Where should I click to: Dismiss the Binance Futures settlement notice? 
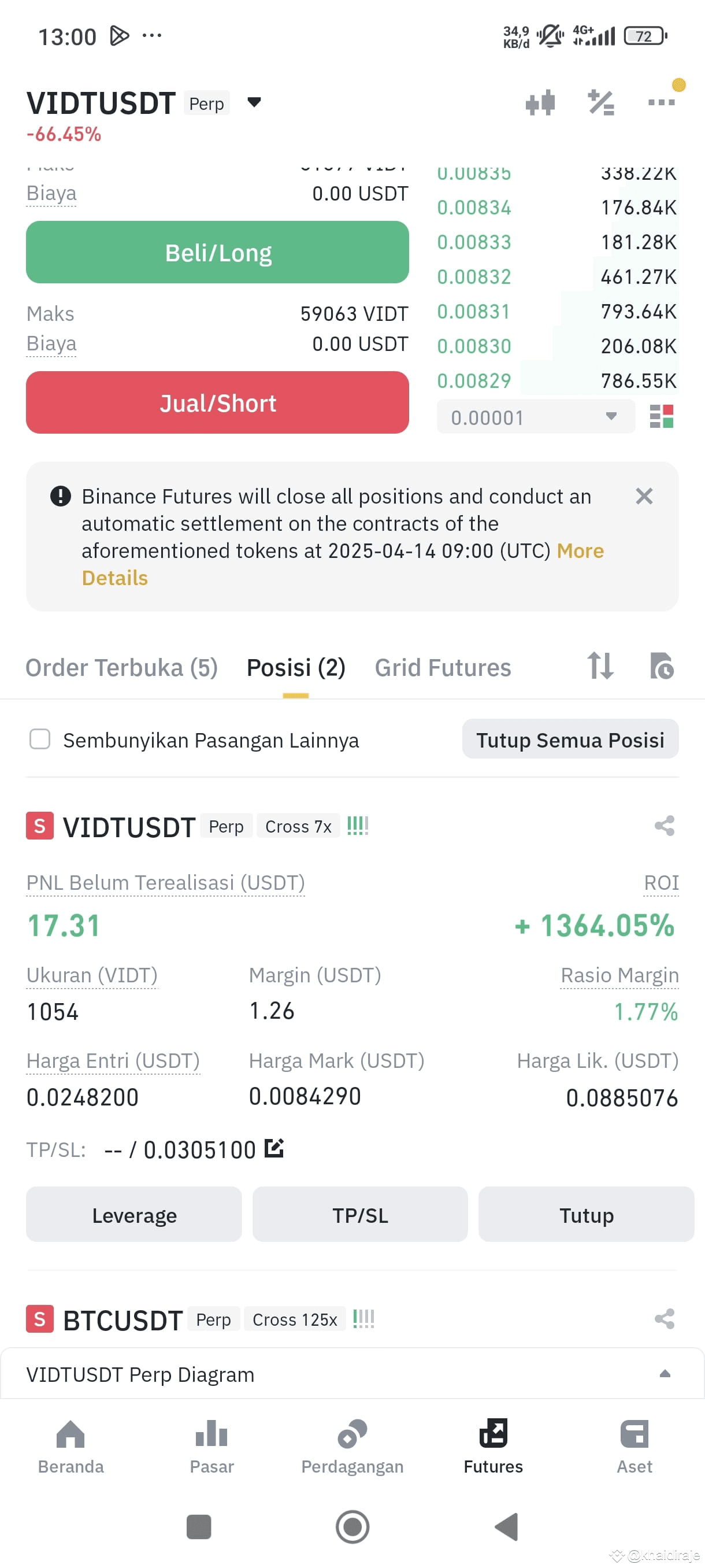(x=644, y=496)
